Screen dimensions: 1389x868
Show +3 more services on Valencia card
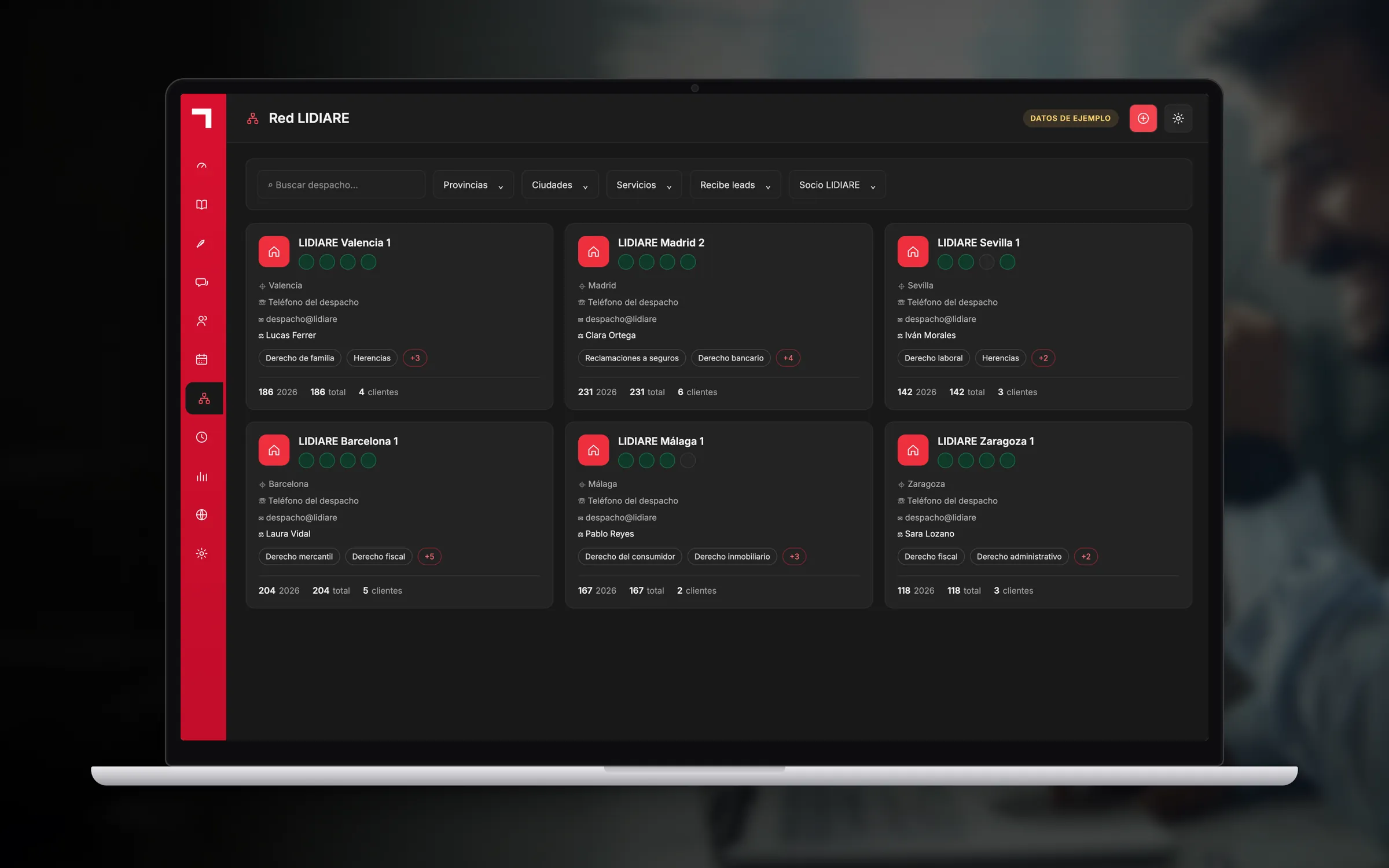click(x=415, y=358)
